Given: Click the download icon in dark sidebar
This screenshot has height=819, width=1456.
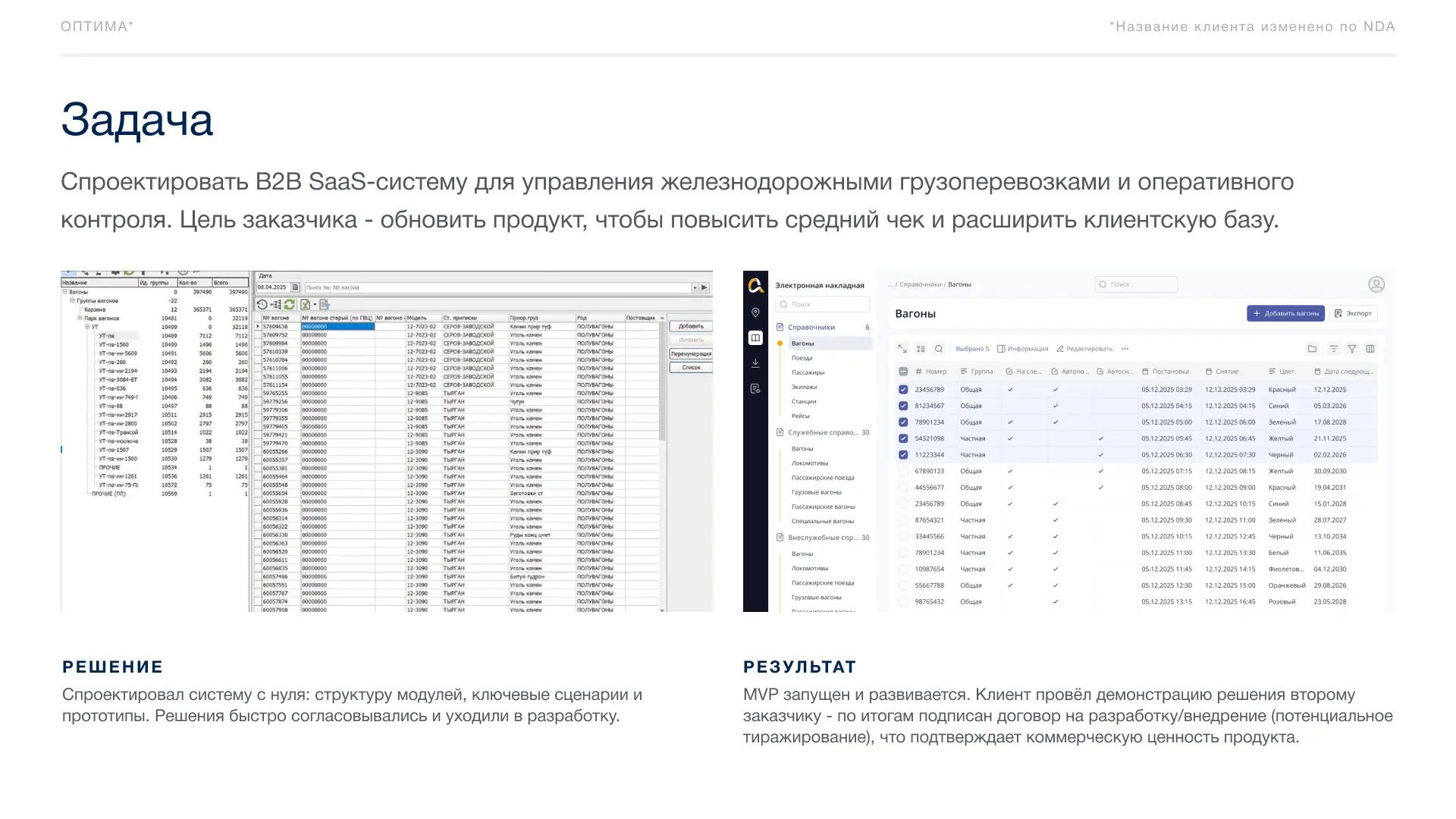Looking at the screenshot, I should click(755, 363).
